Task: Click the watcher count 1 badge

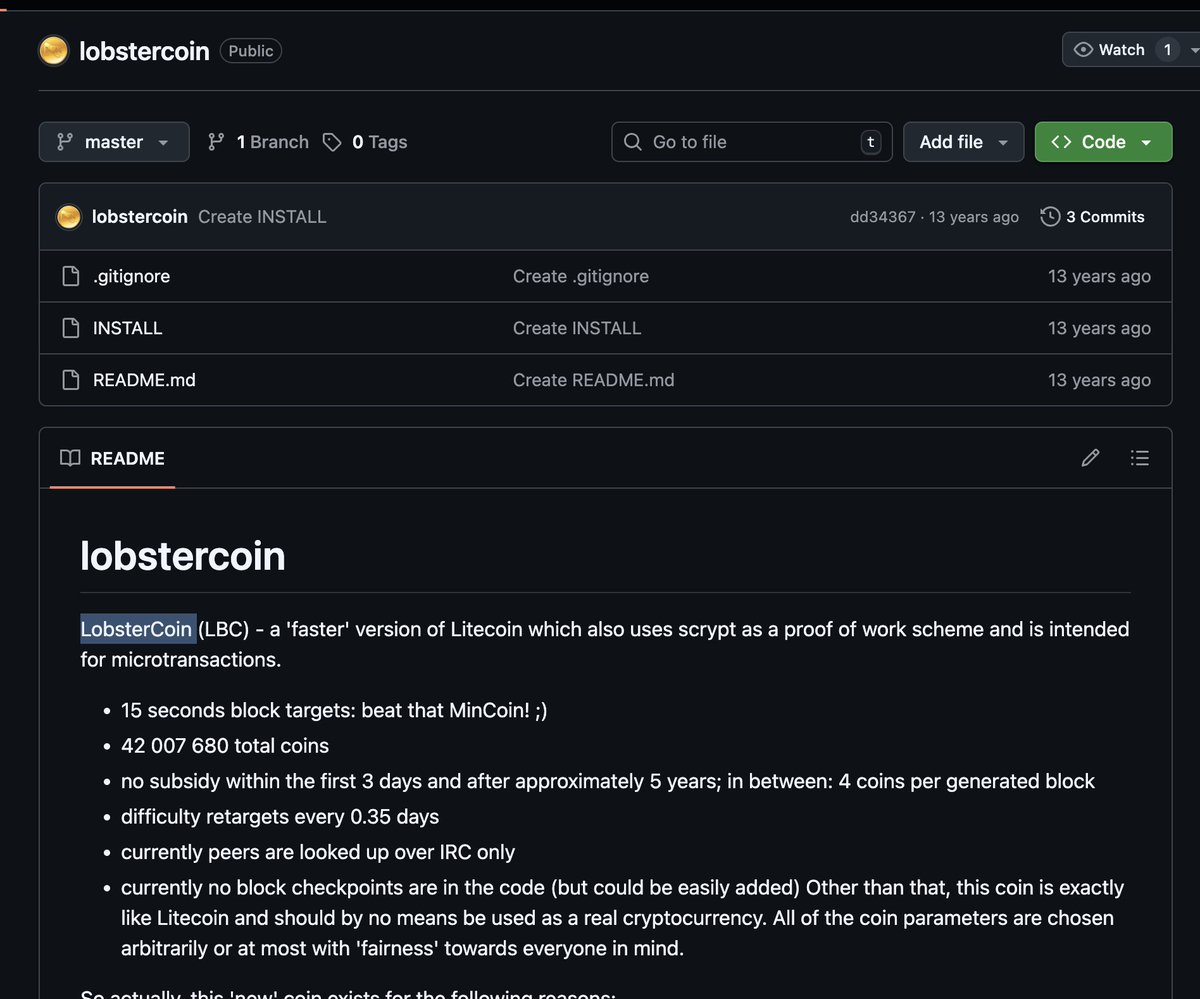Action: [1167, 50]
